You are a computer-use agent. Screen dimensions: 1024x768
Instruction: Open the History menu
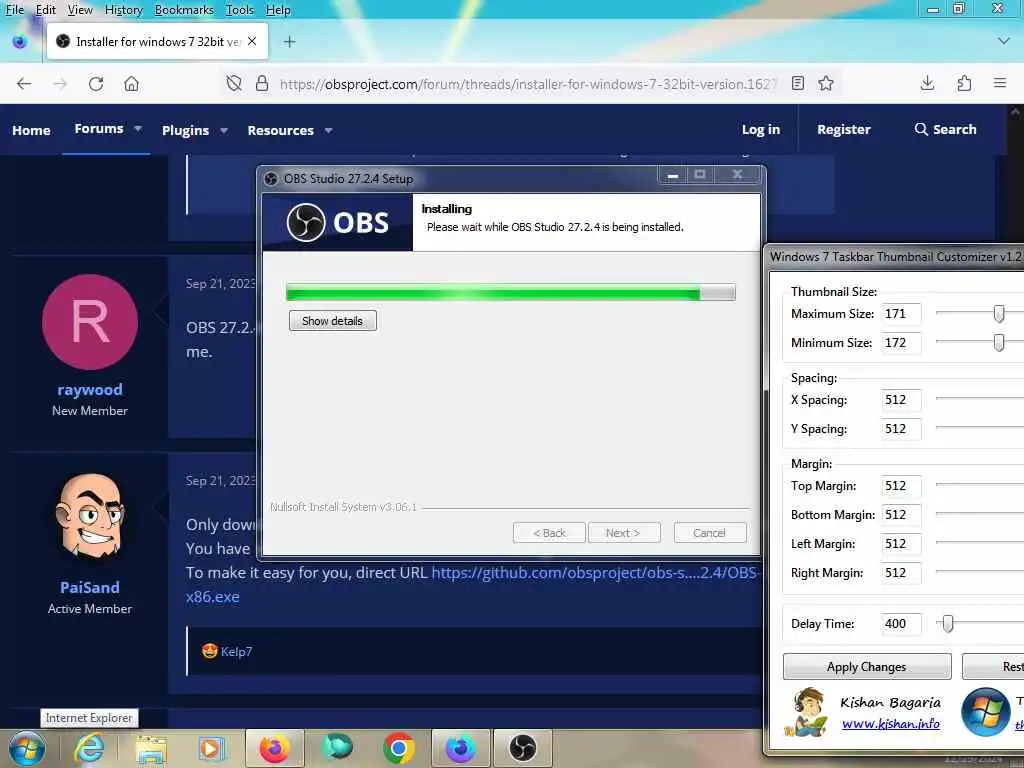point(123,10)
